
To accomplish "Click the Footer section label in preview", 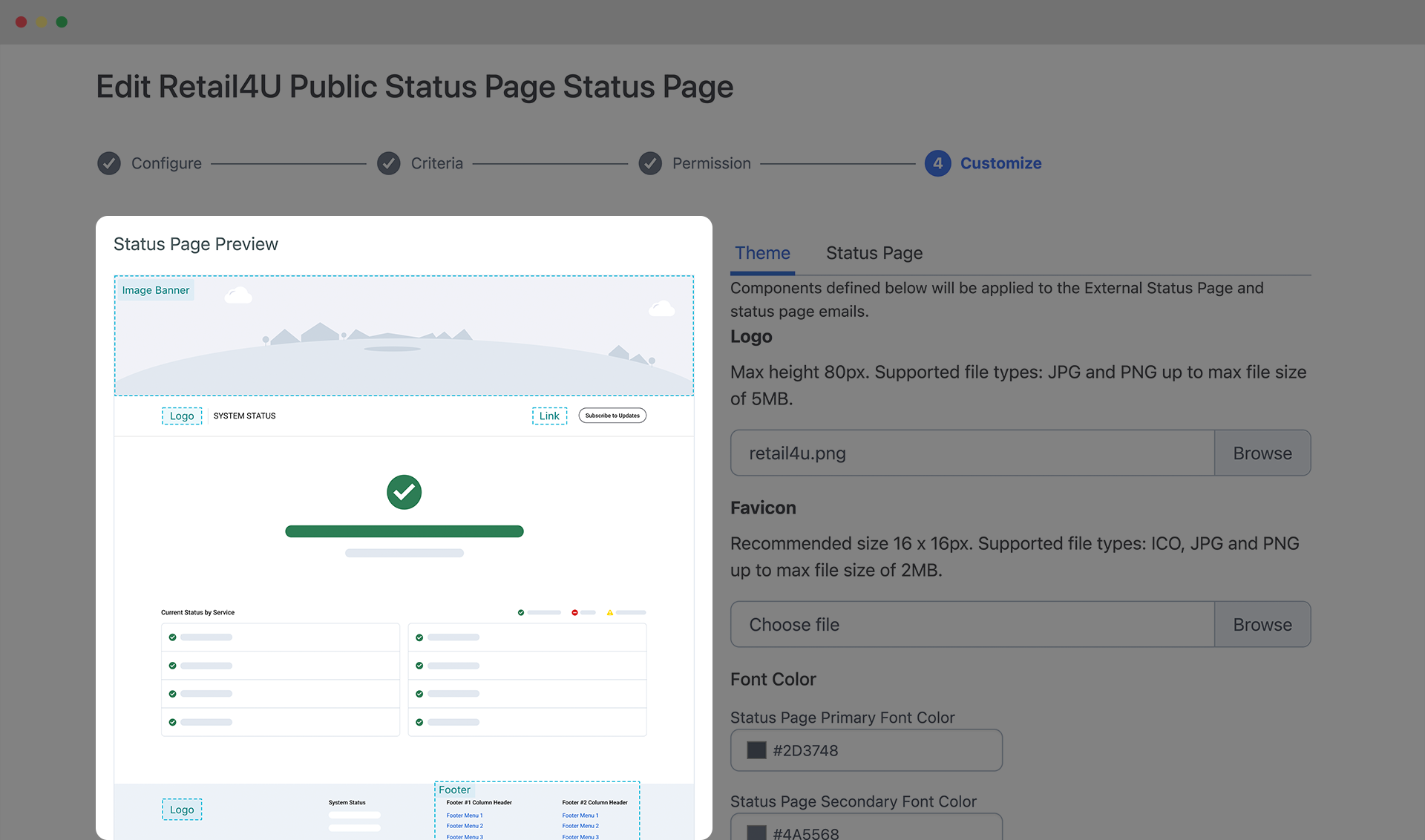I will (x=454, y=790).
